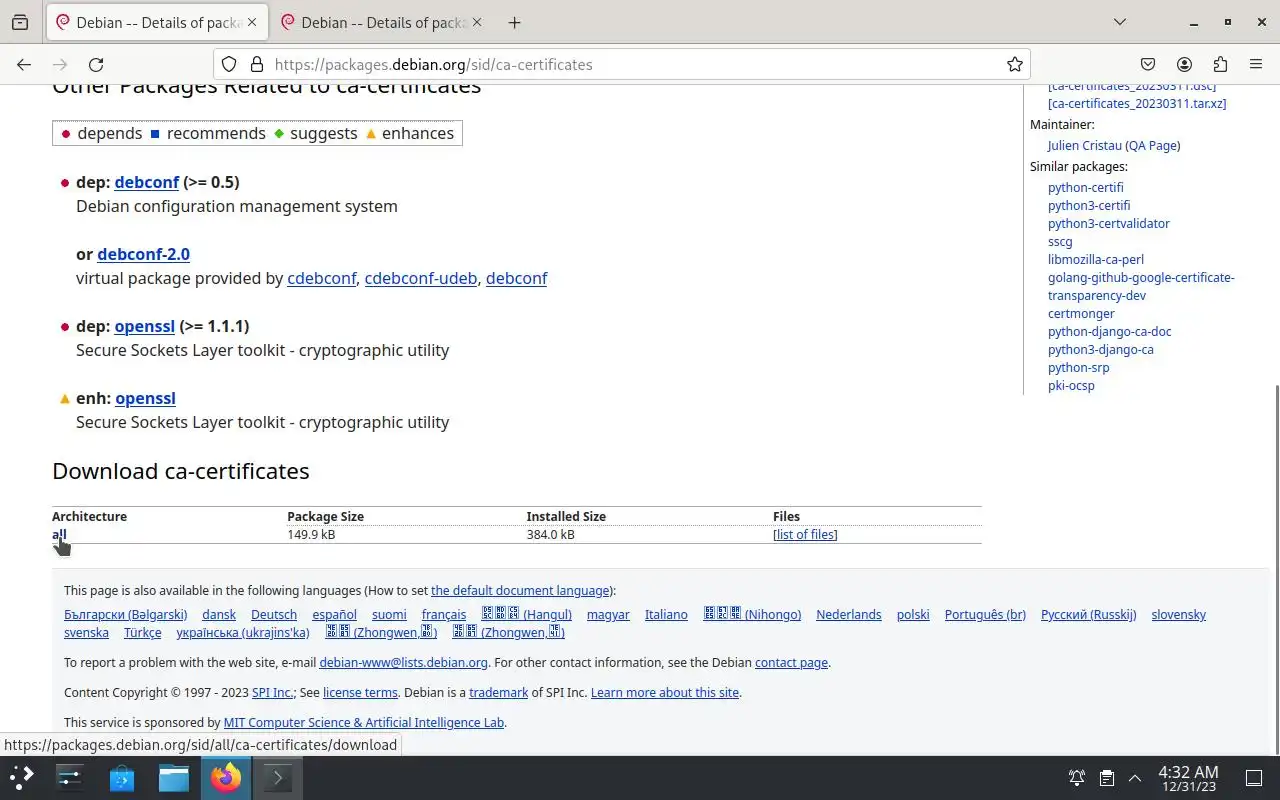
Task: Open the Firefox hamburger application menu
Action: [1256, 64]
